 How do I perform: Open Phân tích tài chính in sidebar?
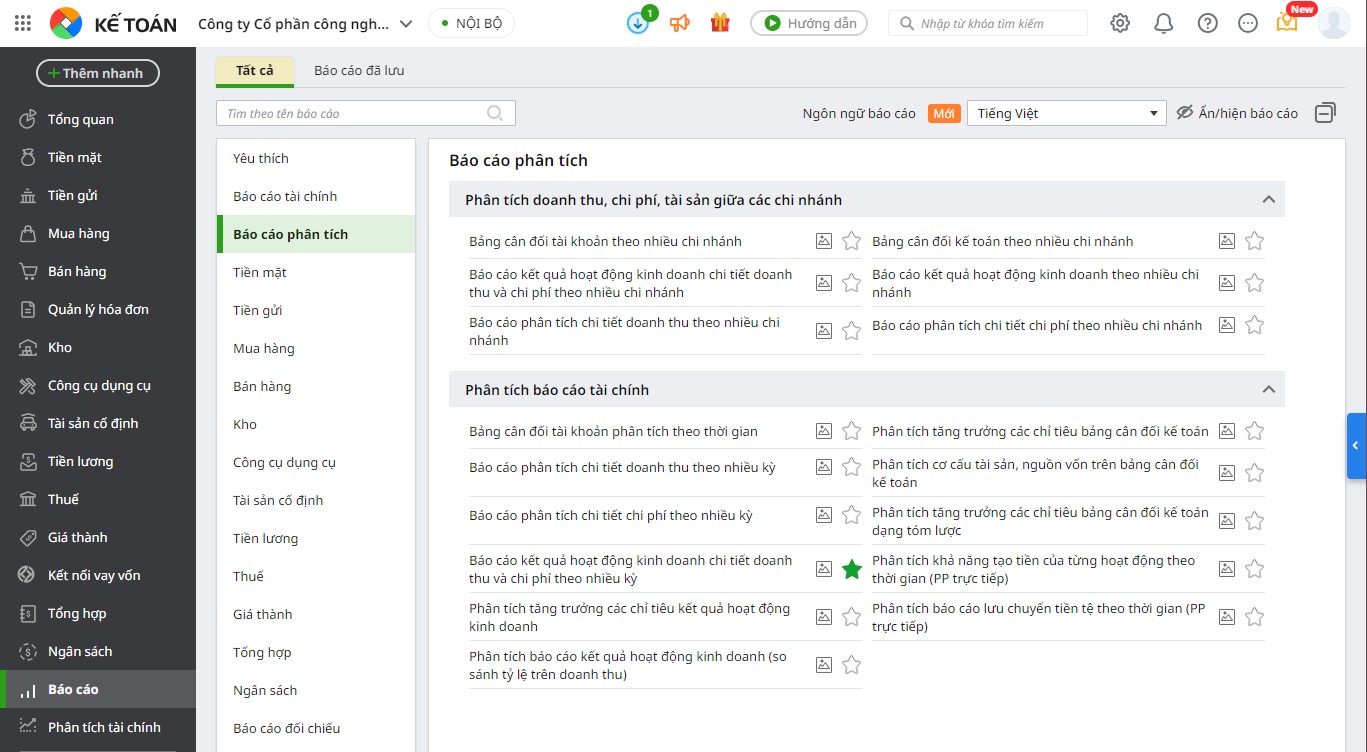click(98, 727)
